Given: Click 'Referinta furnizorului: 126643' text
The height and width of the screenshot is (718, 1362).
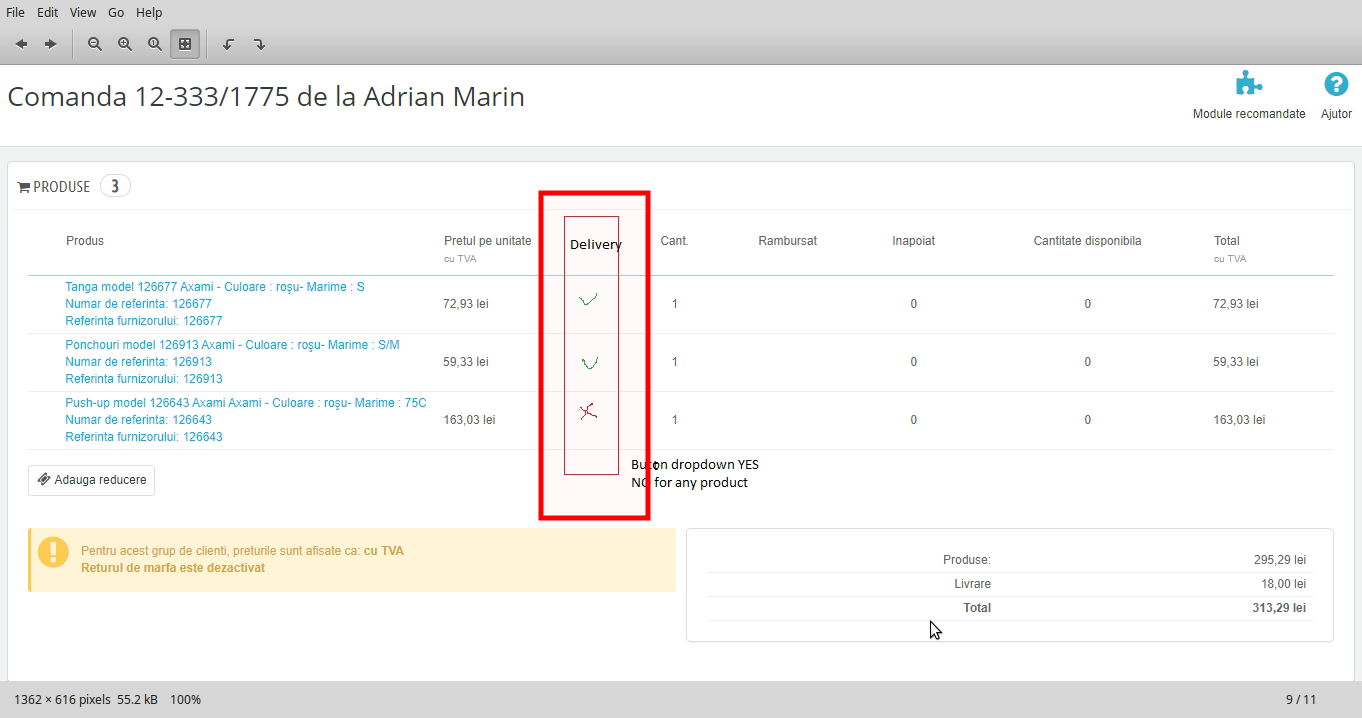Looking at the screenshot, I should coord(144,437).
